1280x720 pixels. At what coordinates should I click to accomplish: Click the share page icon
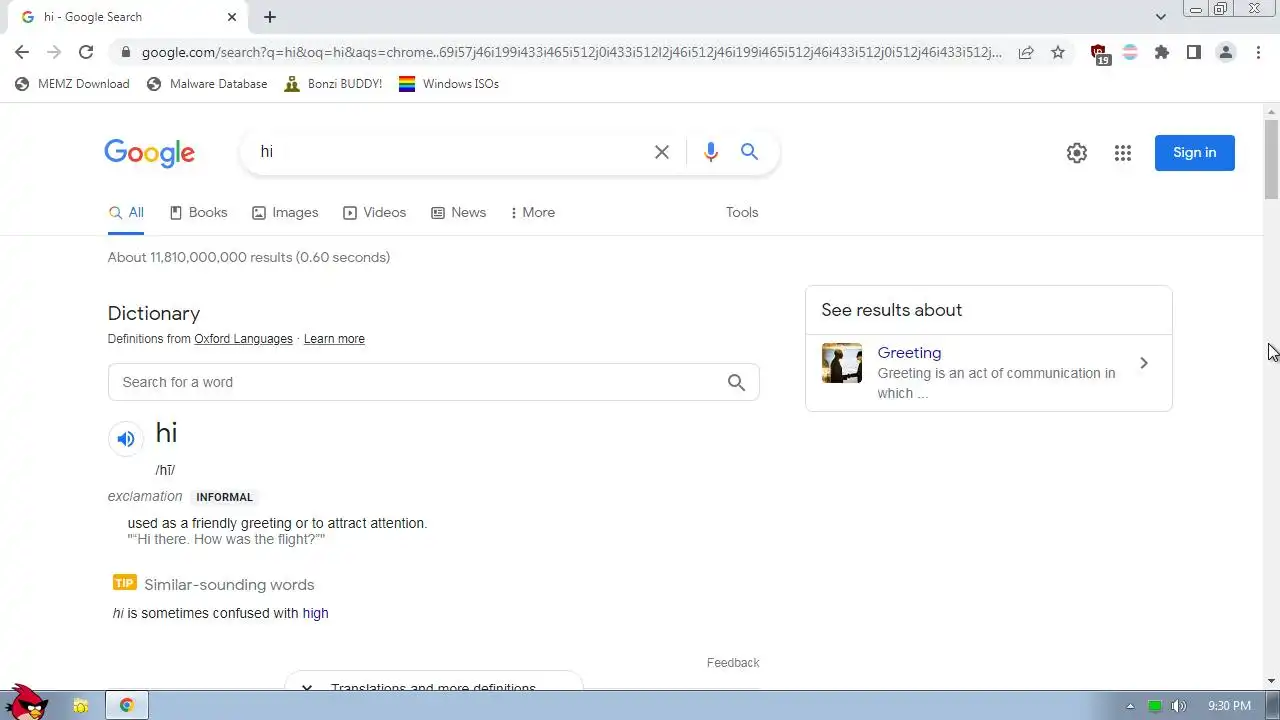pyautogui.click(x=1026, y=53)
